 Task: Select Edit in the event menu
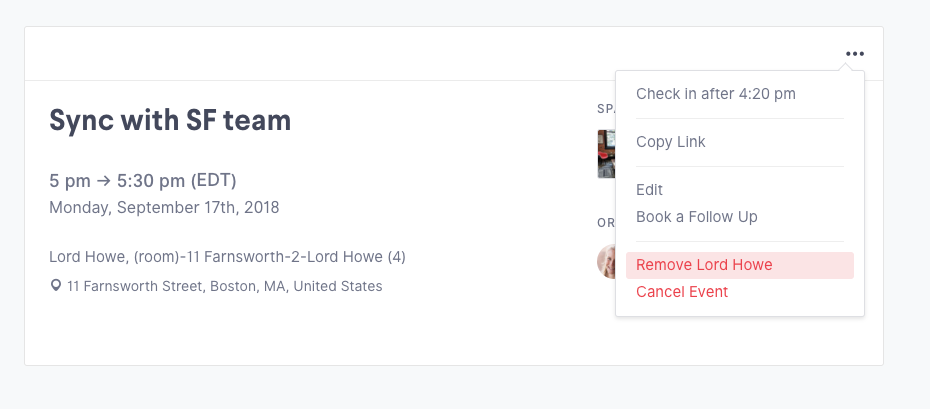(650, 190)
